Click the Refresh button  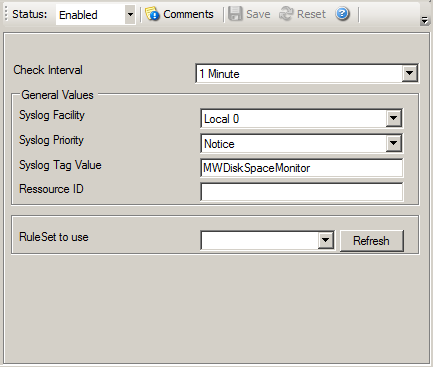[372, 241]
